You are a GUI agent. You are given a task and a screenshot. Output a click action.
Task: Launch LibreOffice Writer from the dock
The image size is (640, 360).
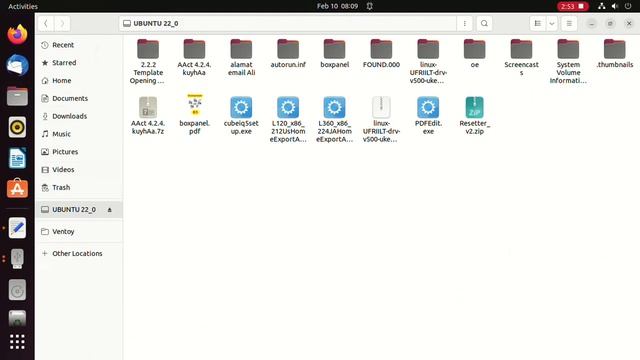17,158
